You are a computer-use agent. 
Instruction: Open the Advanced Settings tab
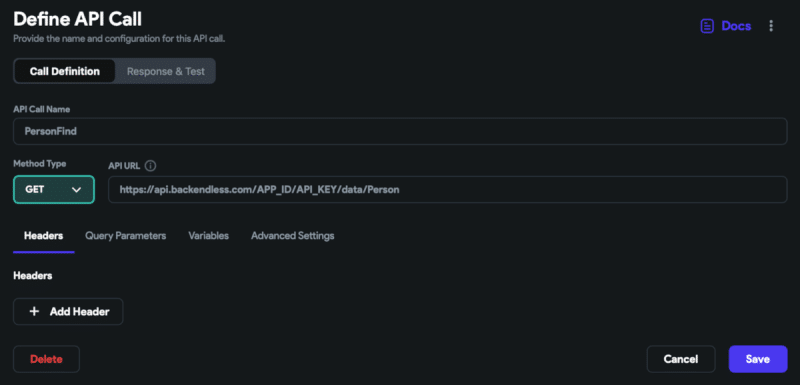293,236
